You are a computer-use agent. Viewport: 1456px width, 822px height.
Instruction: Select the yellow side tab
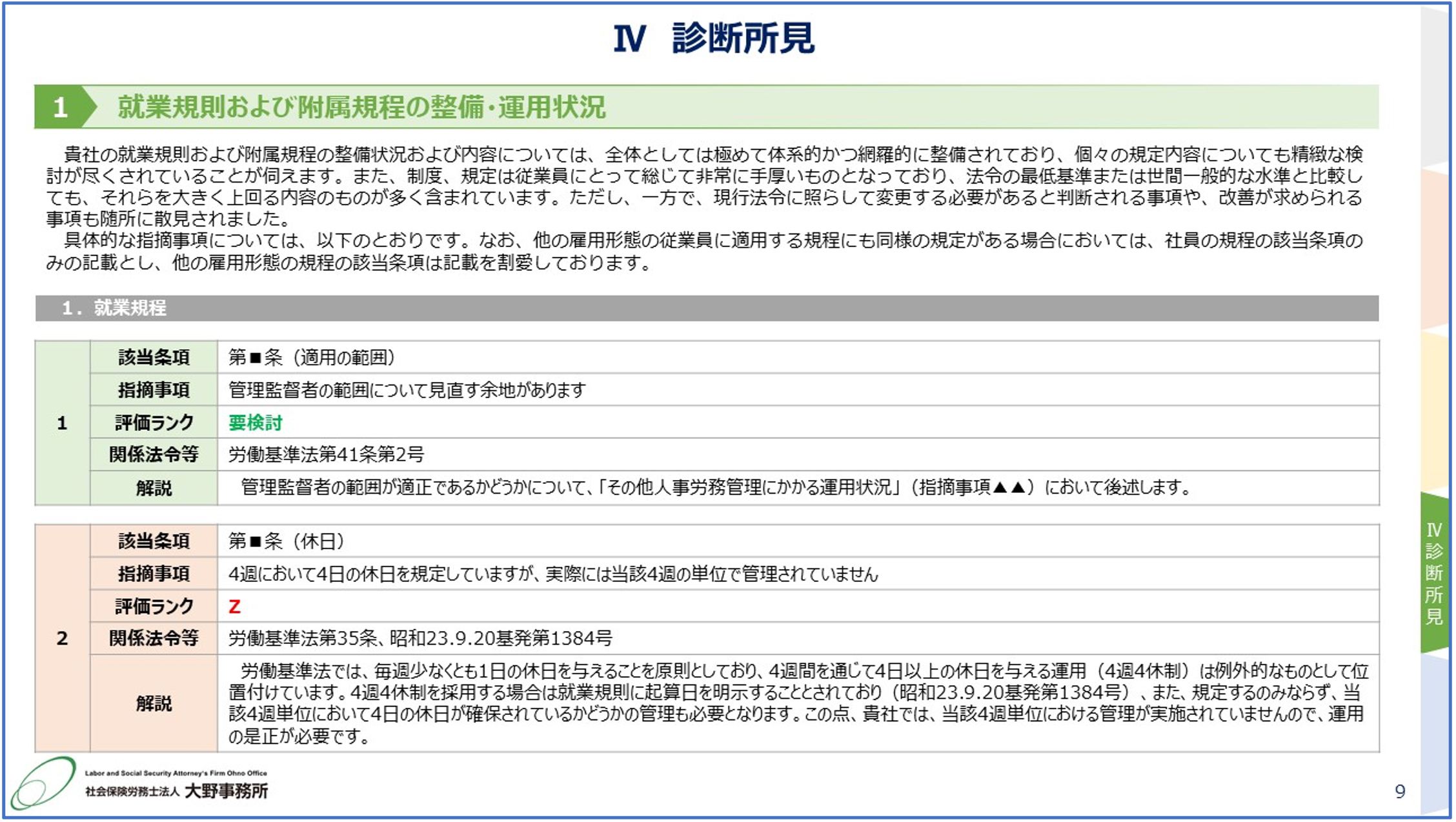(1435, 413)
